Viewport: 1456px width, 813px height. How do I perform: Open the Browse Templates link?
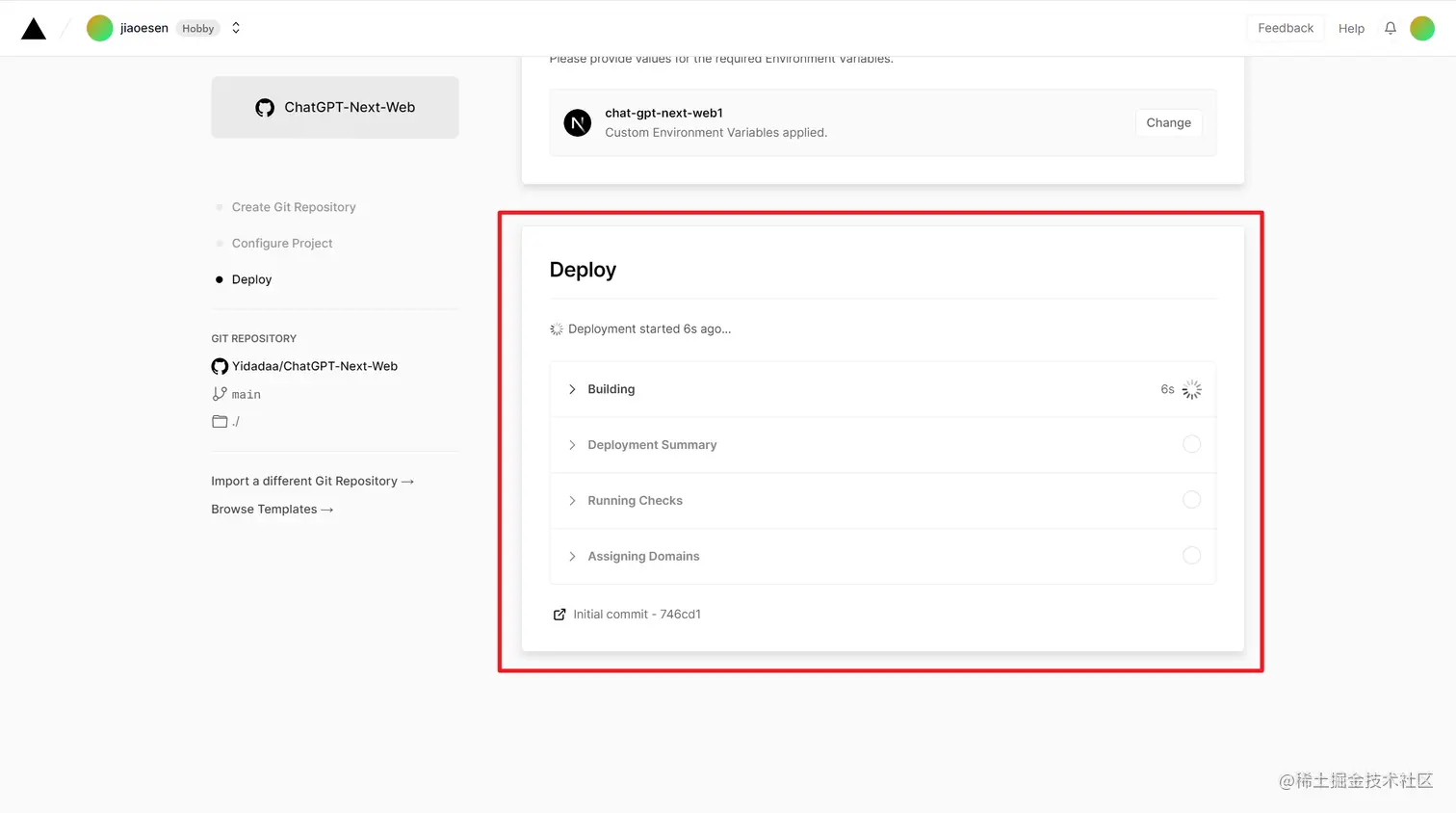click(273, 509)
